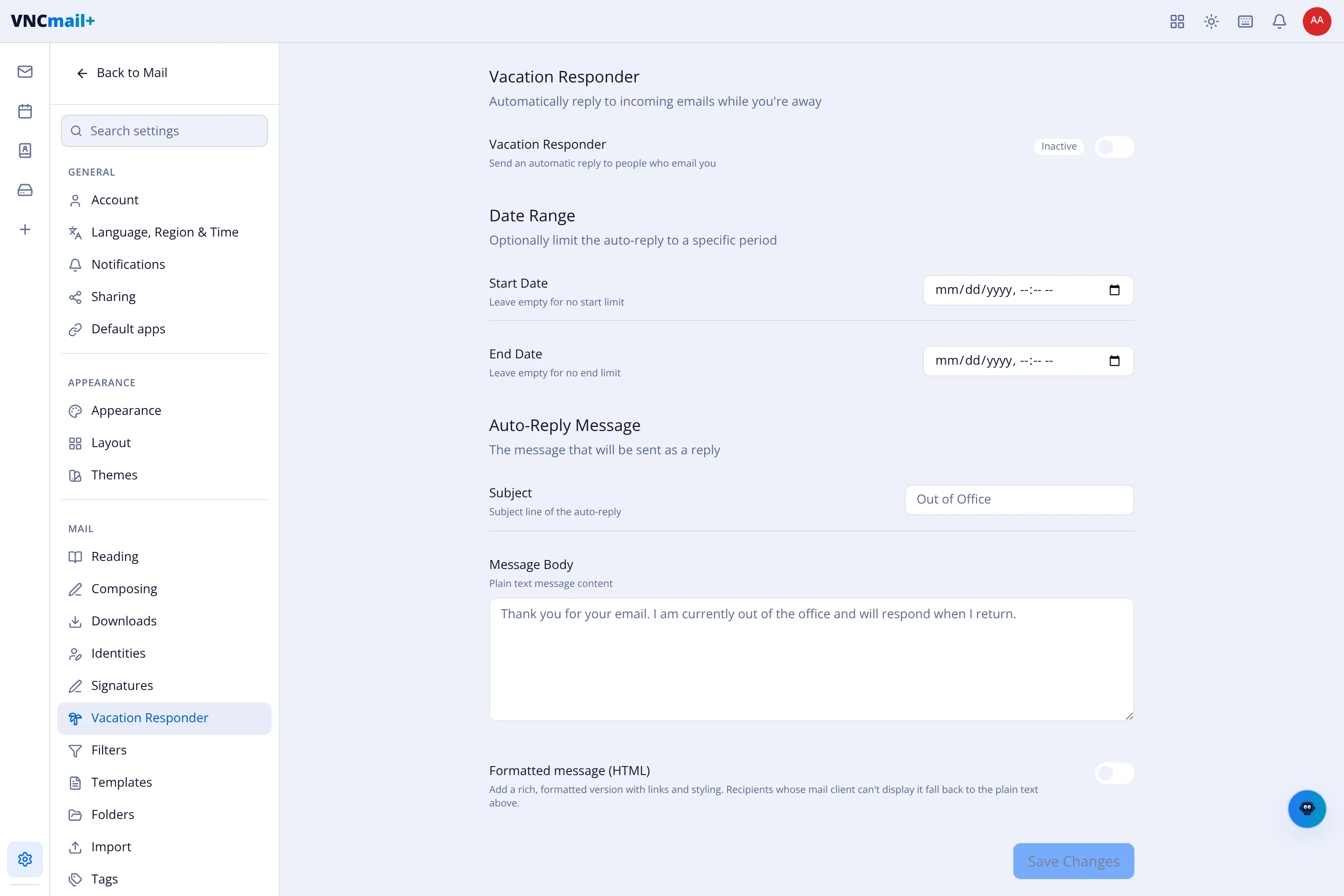Go to Identities settings
1344x896 pixels.
pyautogui.click(x=164, y=654)
